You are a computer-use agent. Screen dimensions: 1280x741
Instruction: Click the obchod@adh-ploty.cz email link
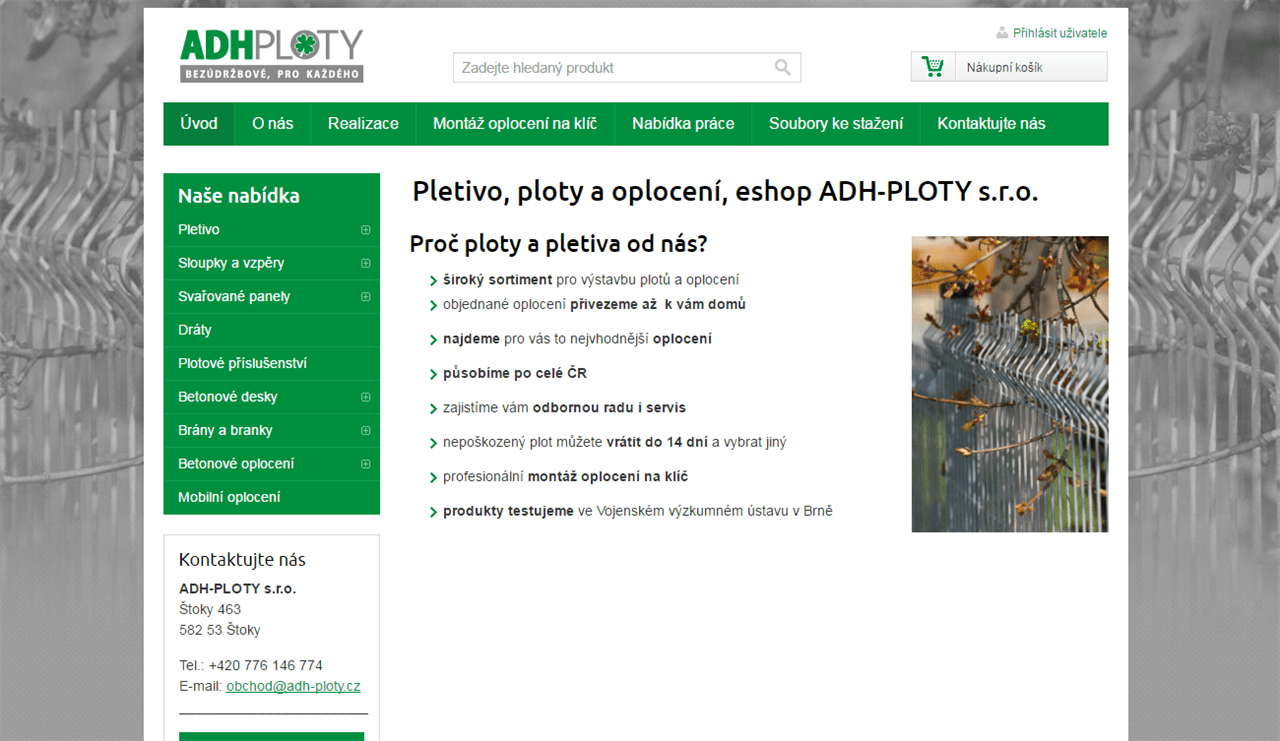pyautogui.click(x=293, y=686)
